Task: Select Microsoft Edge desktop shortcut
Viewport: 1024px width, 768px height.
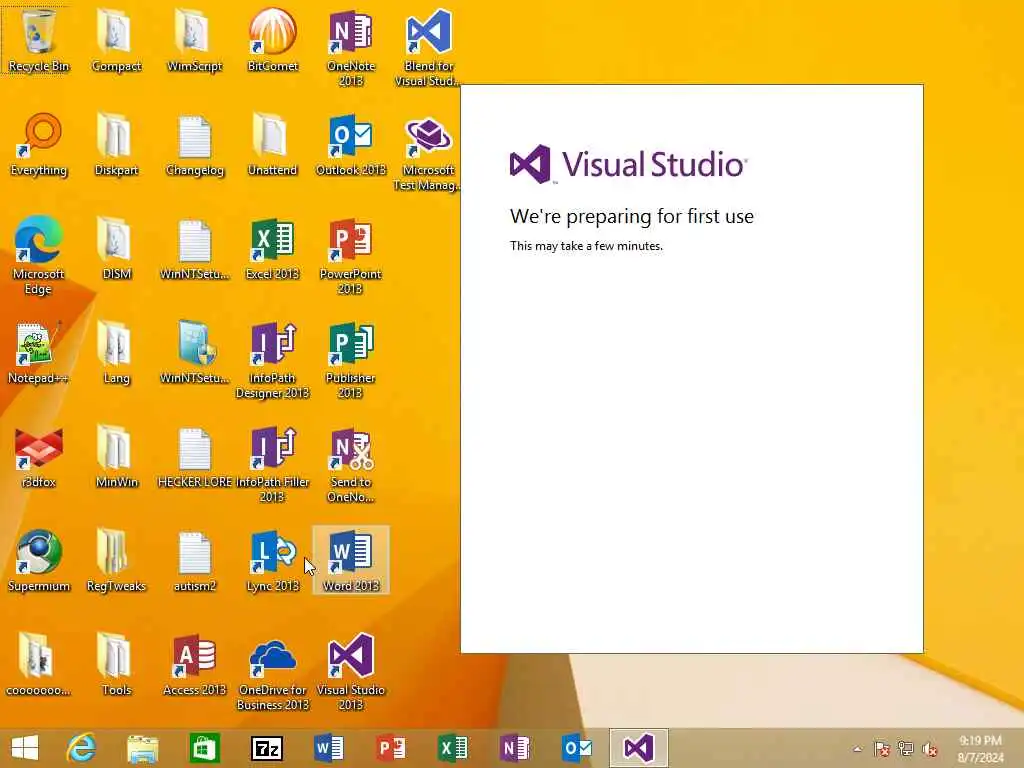Action: [x=39, y=255]
